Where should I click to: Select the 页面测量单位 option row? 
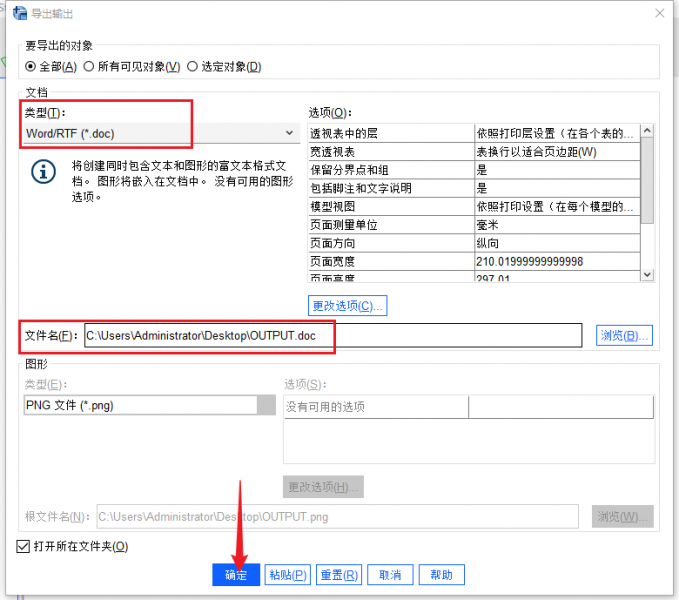[474, 225]
